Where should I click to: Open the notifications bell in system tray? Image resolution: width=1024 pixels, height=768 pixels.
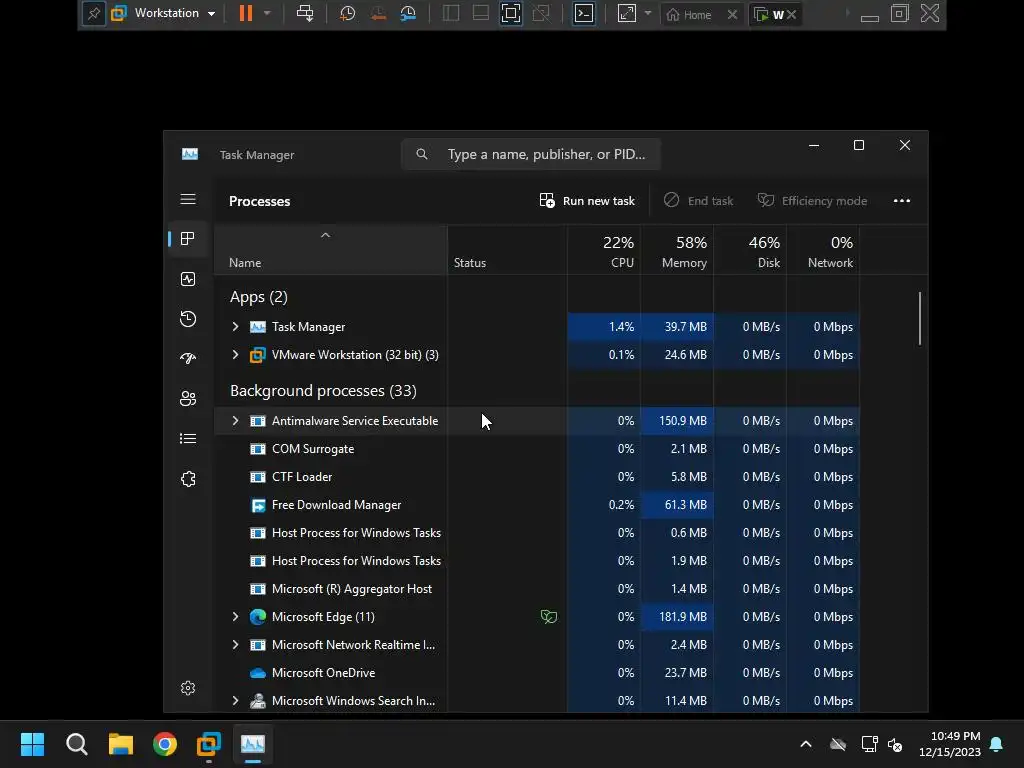pos(997,744)
